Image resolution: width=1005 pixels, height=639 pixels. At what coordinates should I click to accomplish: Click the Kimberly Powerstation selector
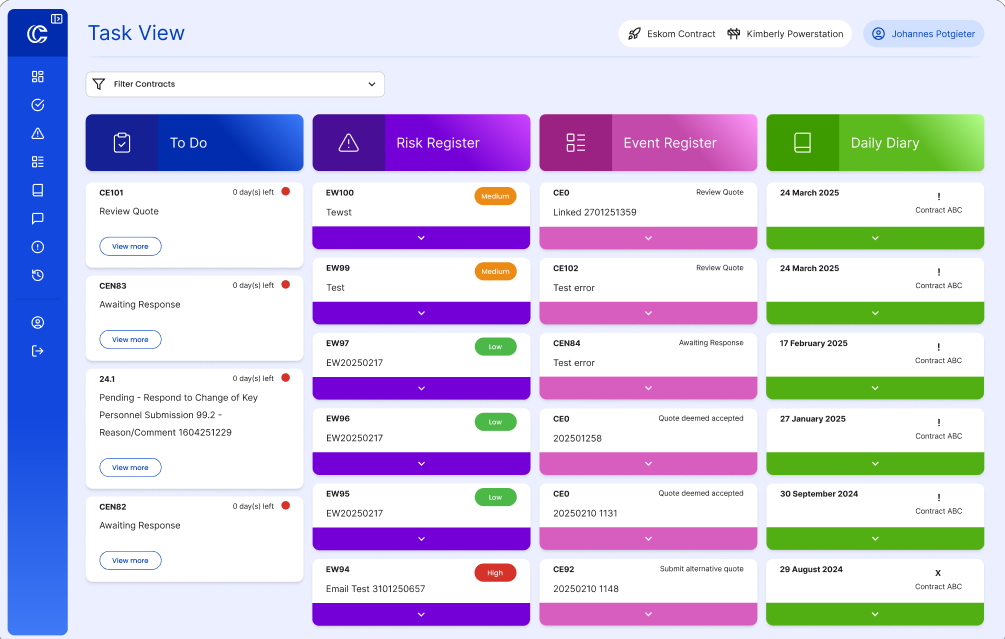coord(785,34)
